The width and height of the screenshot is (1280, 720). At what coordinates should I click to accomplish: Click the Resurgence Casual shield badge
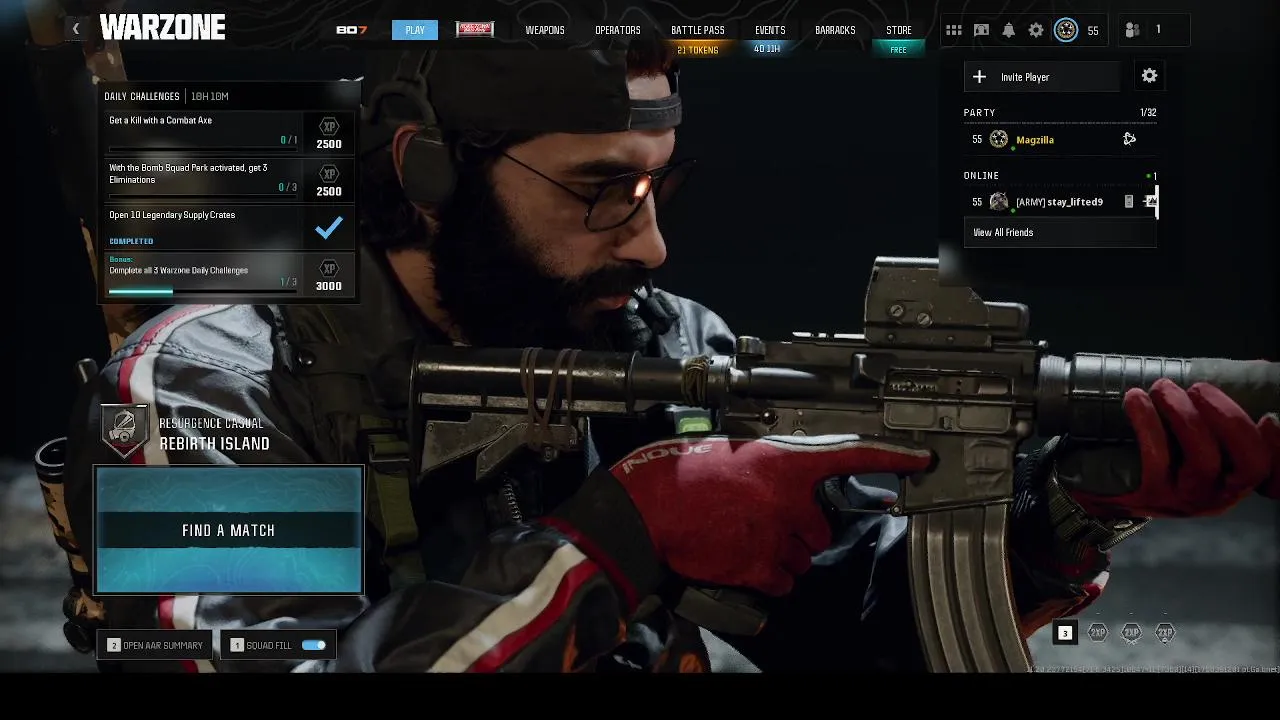[x=125, y=430]
